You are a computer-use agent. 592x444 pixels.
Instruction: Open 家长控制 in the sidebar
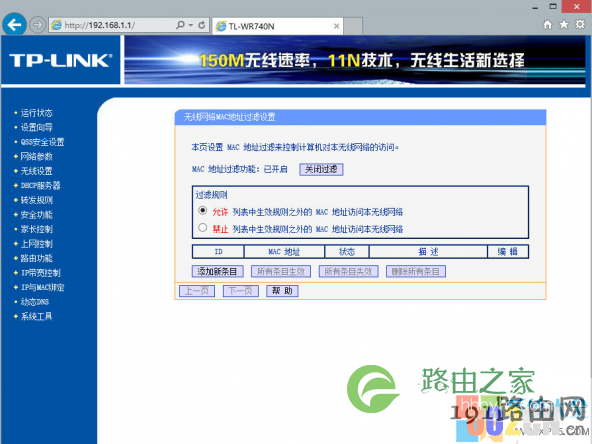point(36,229)
